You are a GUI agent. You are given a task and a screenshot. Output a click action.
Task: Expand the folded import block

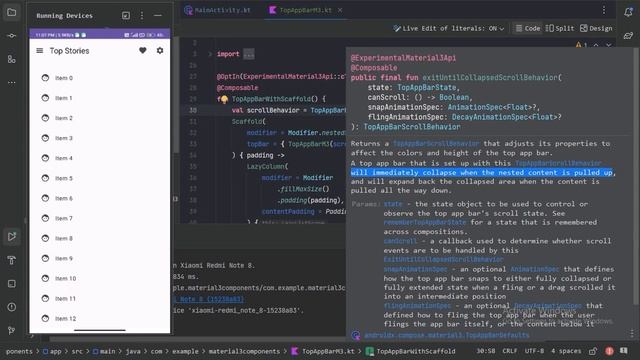click(210, 54)
